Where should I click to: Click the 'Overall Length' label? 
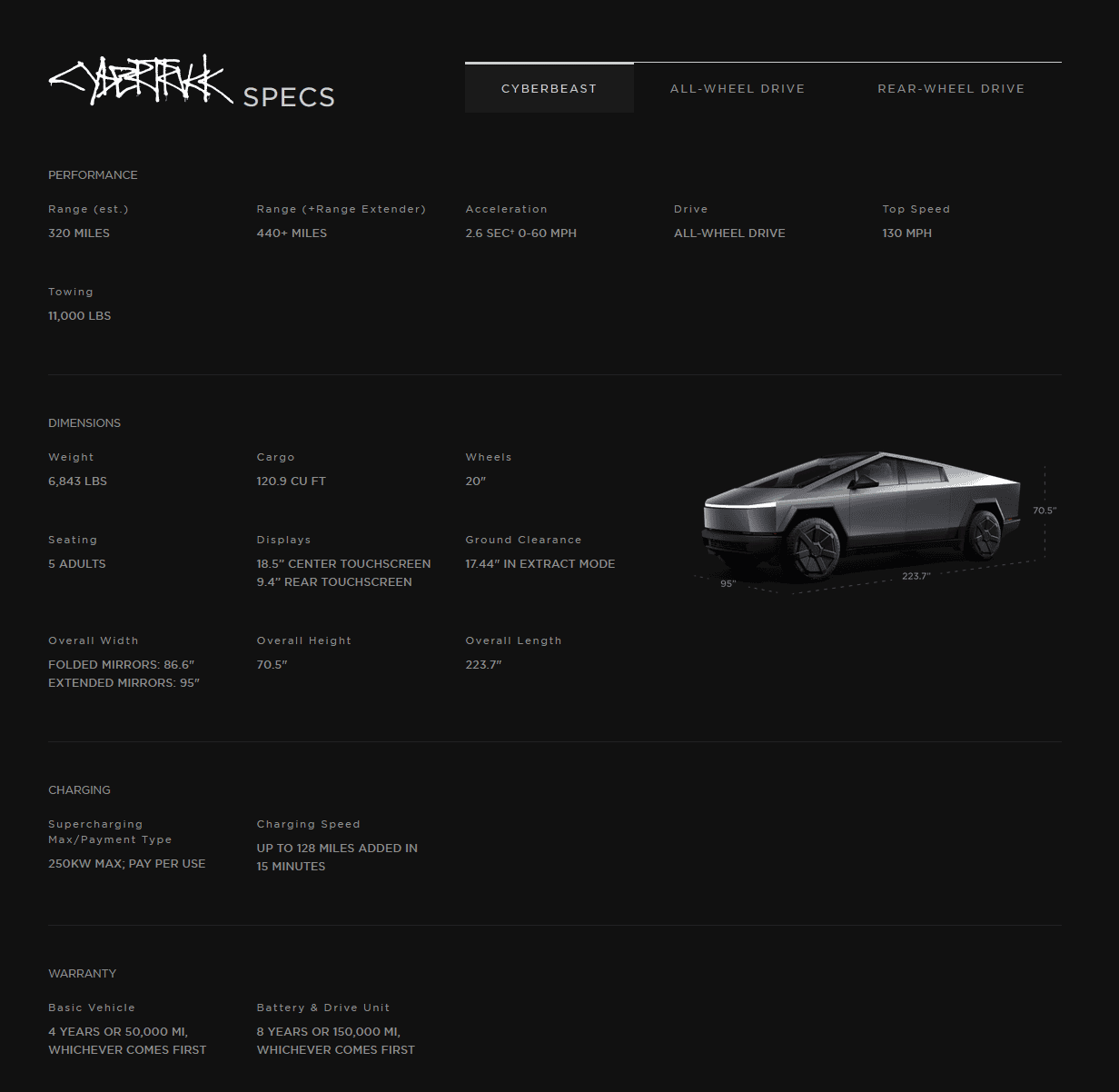(x=513, y=640)
